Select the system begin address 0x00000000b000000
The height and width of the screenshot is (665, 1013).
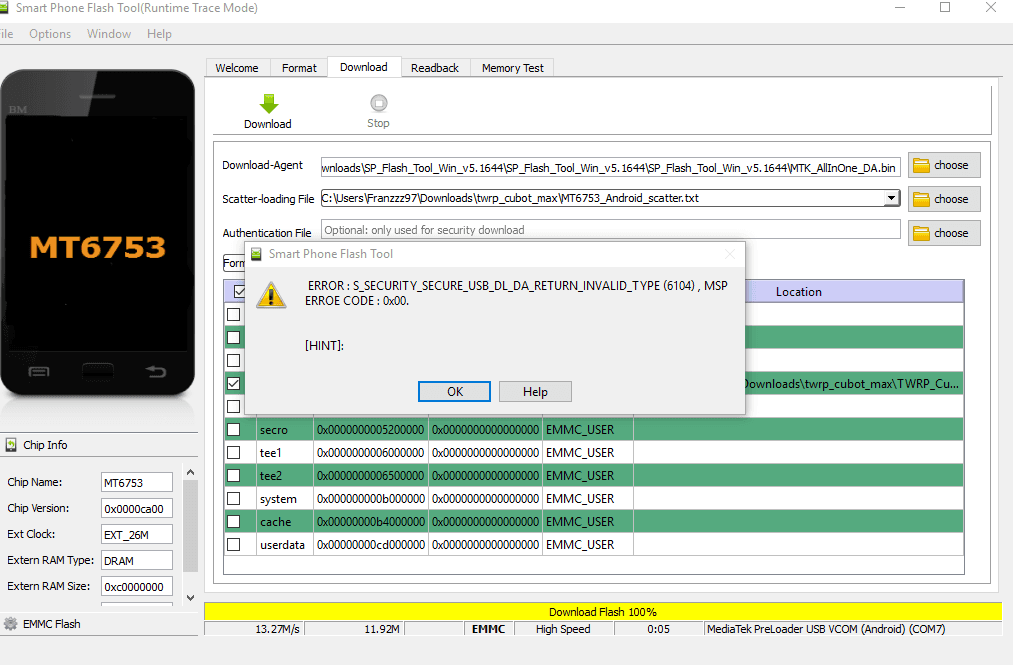(371, 499)
